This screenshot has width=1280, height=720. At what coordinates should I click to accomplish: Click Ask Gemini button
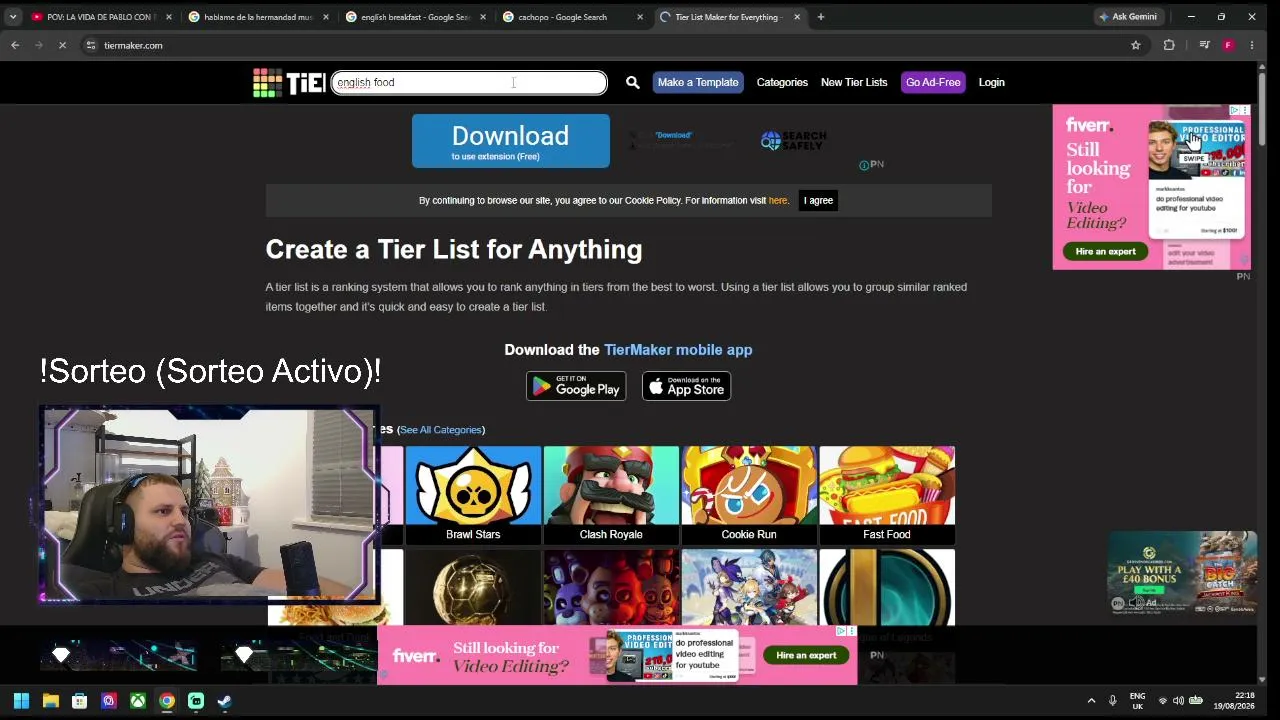[1128, 17]
